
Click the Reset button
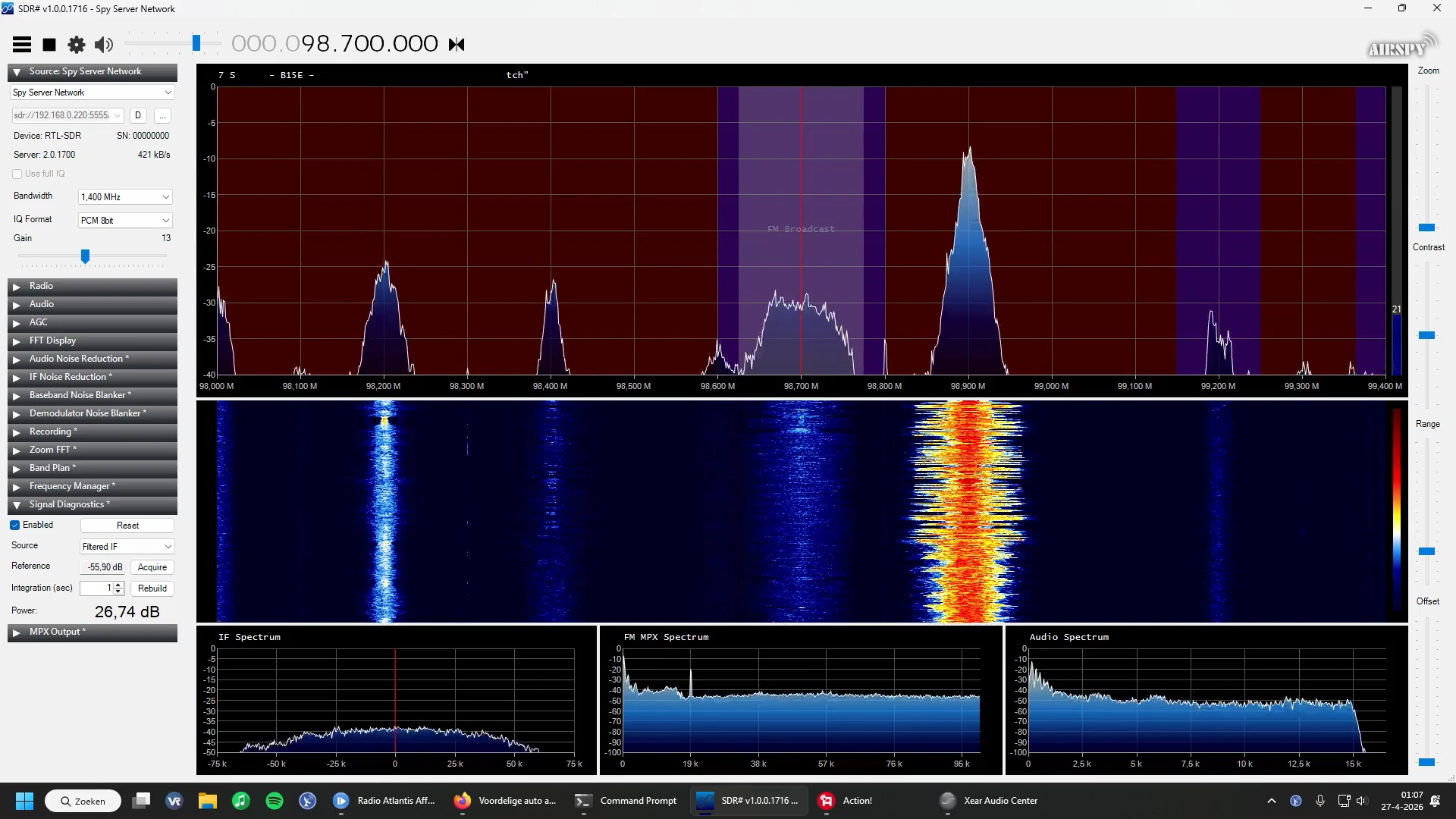127,526
